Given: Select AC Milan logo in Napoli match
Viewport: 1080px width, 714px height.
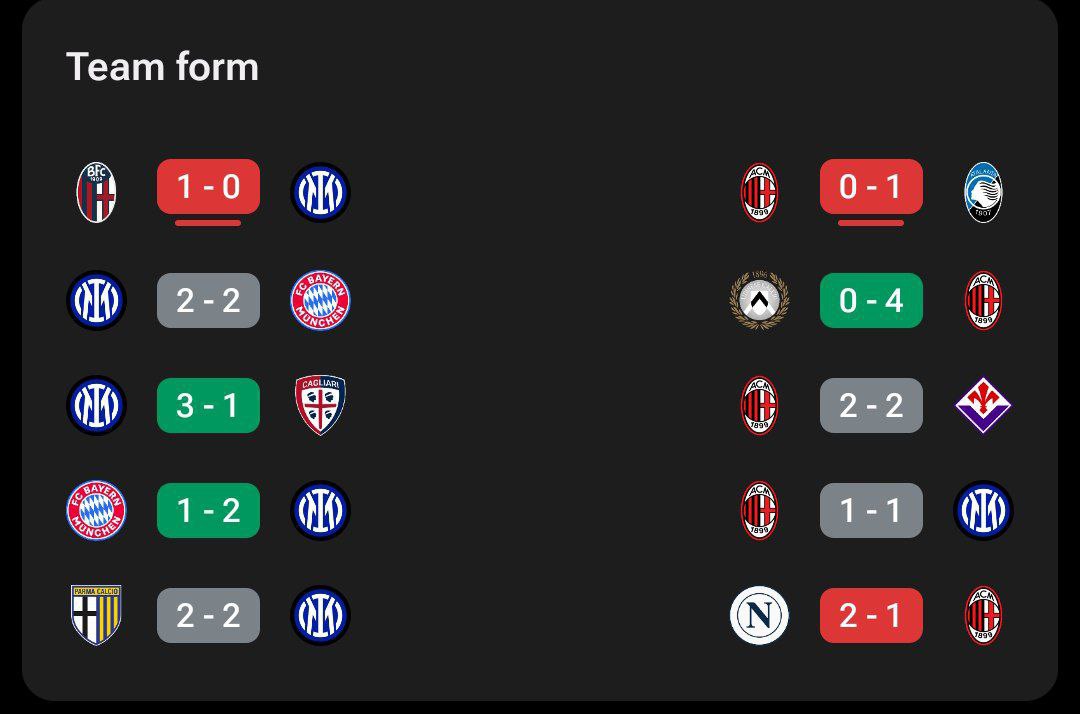Looking at the screenshot, I should tap(983, 615).
